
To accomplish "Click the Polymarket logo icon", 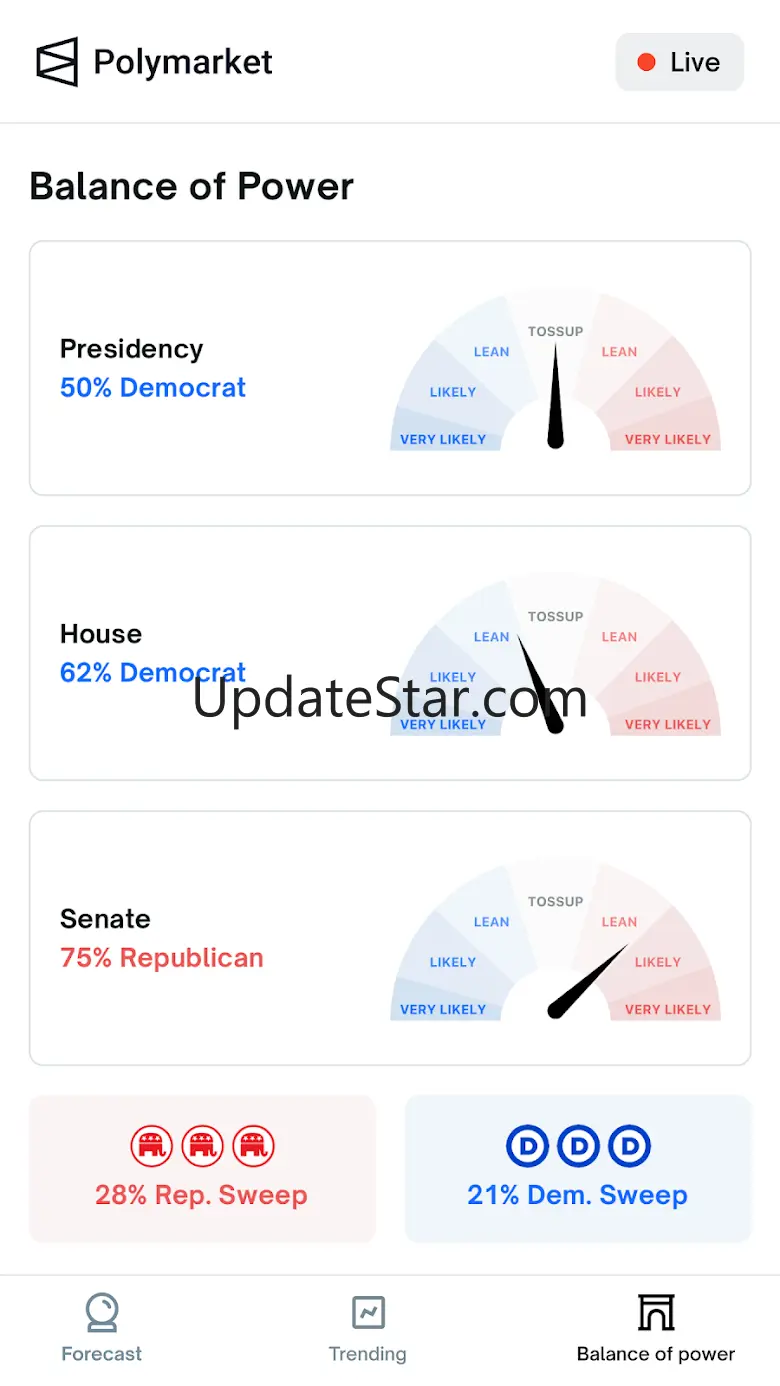I will [57, 62].
